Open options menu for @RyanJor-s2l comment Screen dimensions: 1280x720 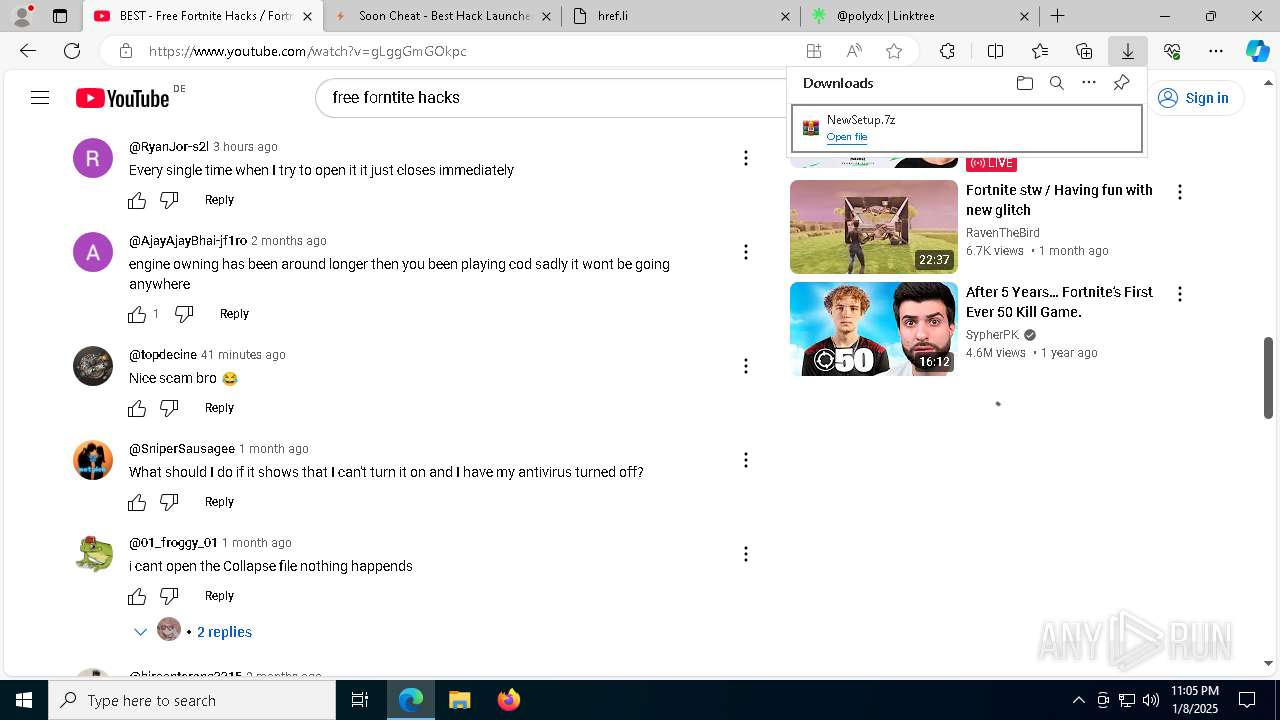pyautogui.click(x=745, y=158)
